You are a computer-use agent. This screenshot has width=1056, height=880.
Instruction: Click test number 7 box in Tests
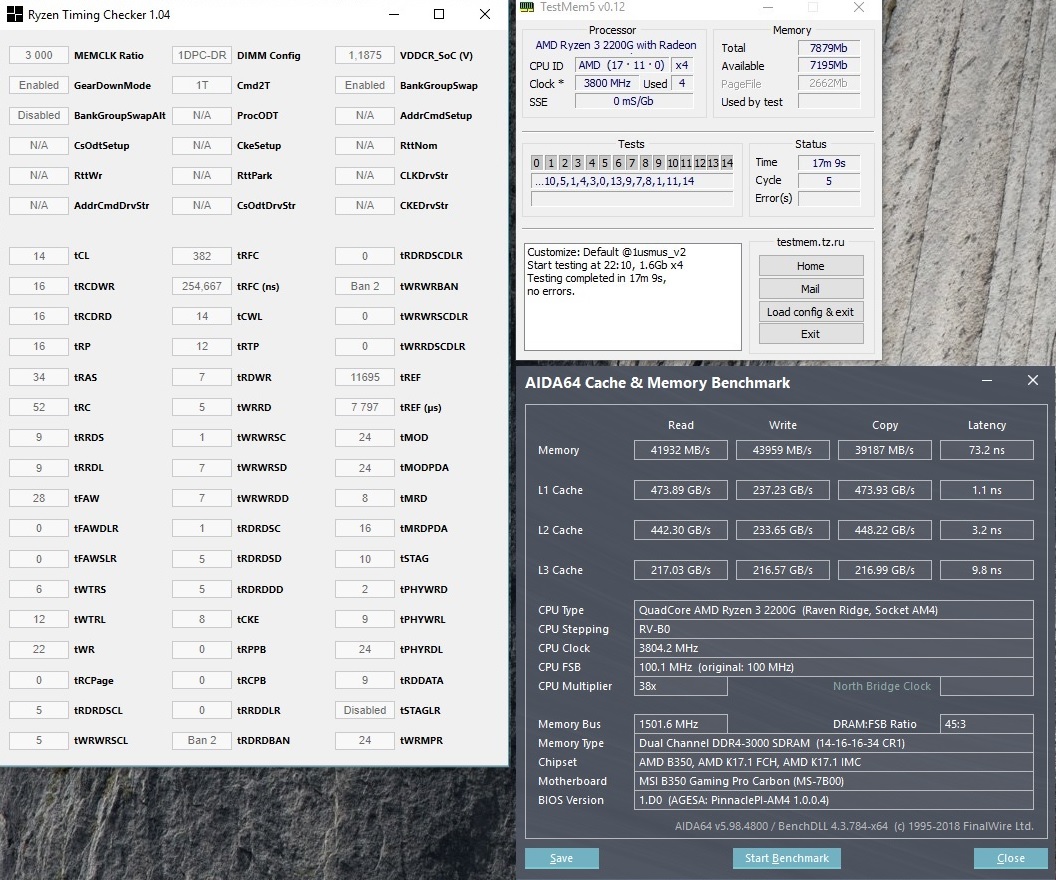632,163
